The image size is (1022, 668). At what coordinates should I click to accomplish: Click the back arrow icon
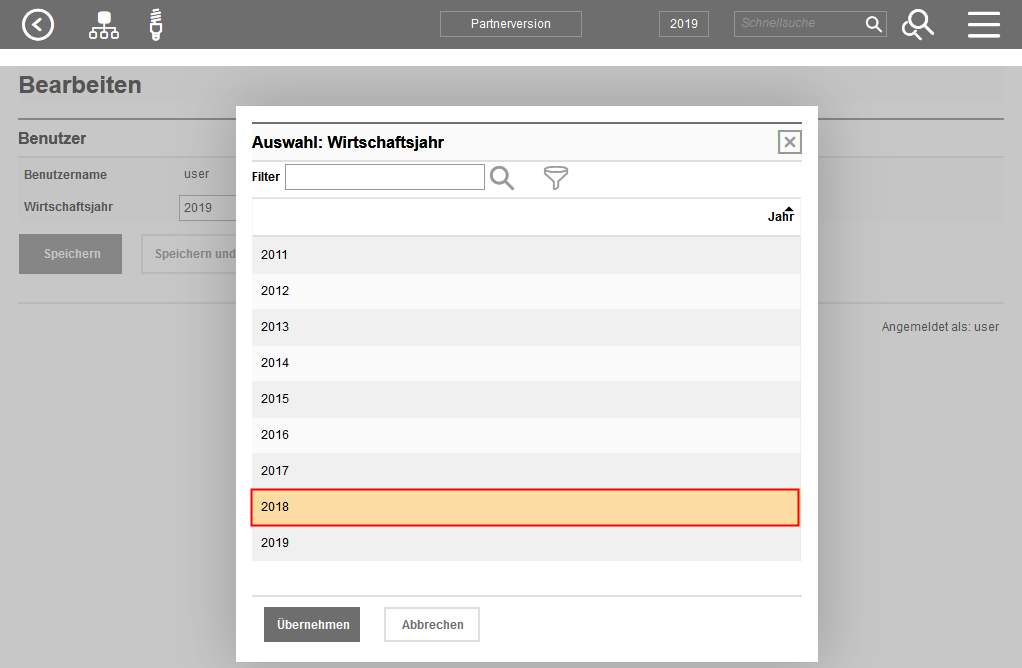tap(38, 24)
